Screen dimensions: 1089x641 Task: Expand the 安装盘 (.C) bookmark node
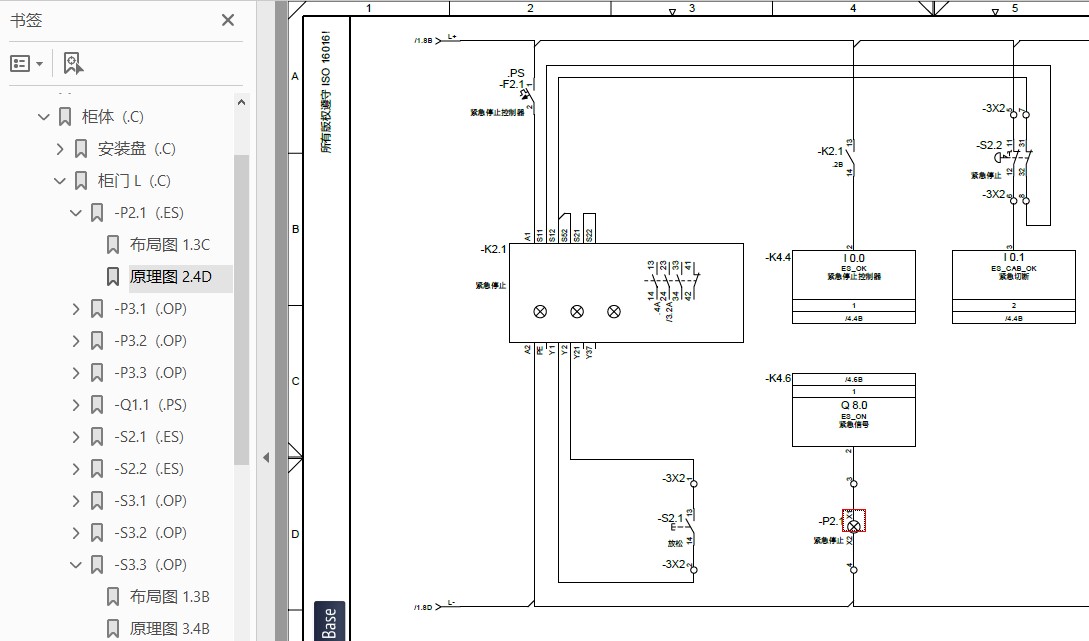click(x=60, y=149)
